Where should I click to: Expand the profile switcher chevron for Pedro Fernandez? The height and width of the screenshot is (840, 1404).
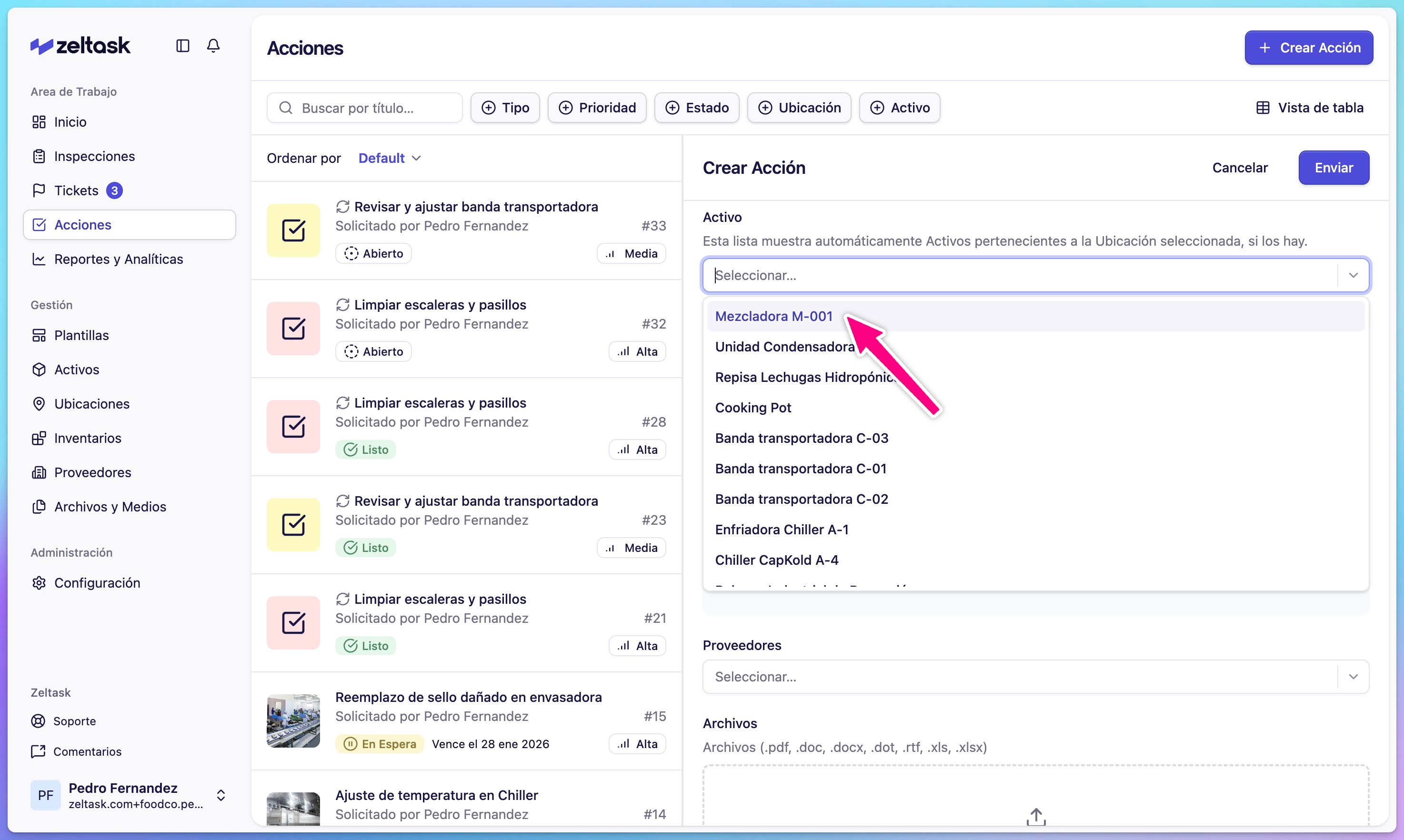coord(221,795)
